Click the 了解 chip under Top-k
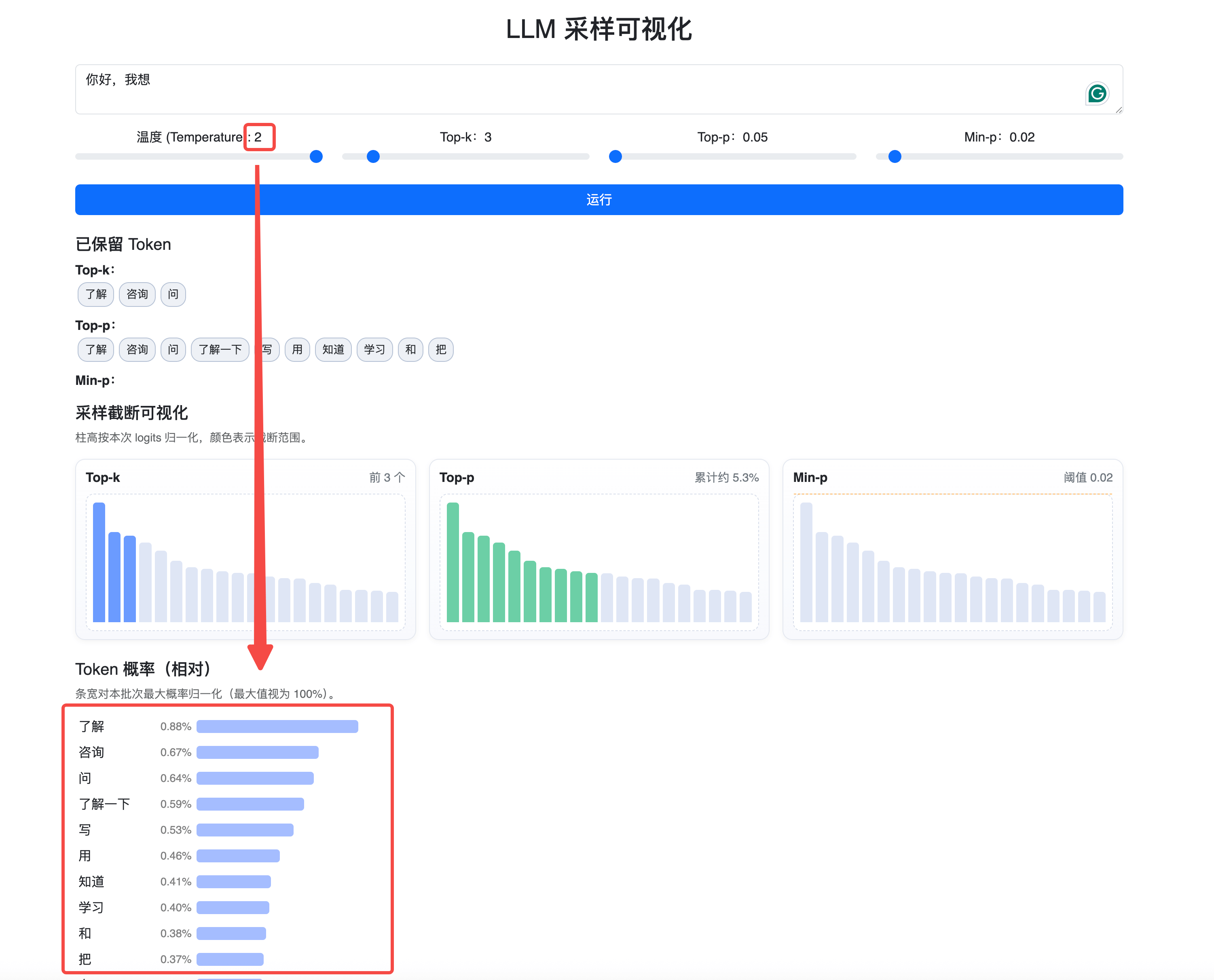This screenshot has height=980, width=1214. point(95,294)
